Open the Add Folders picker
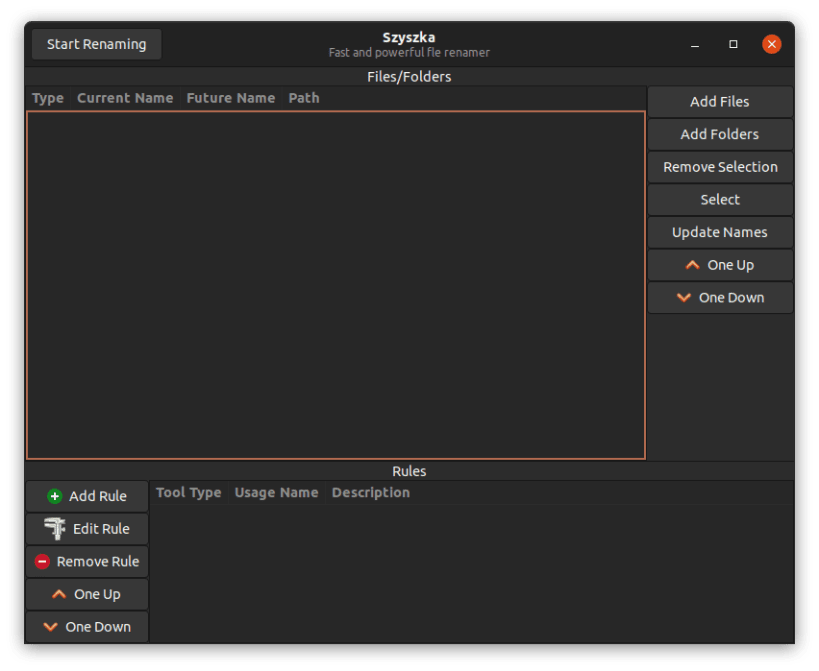This screenshot has height=671, width=819. (719, 134)
